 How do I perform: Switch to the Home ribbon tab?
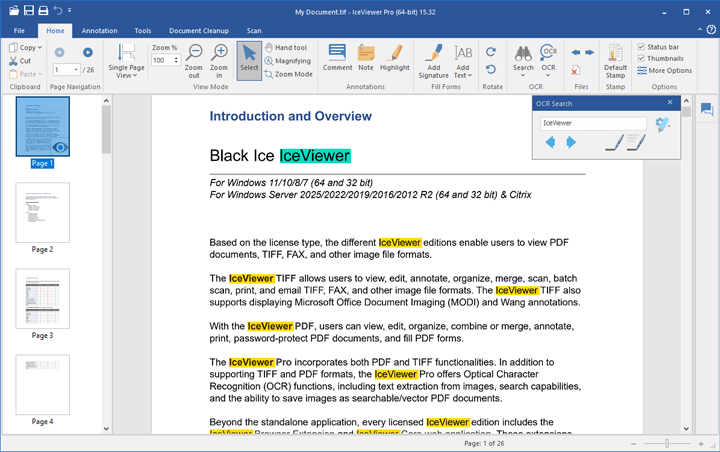point(55,31)
